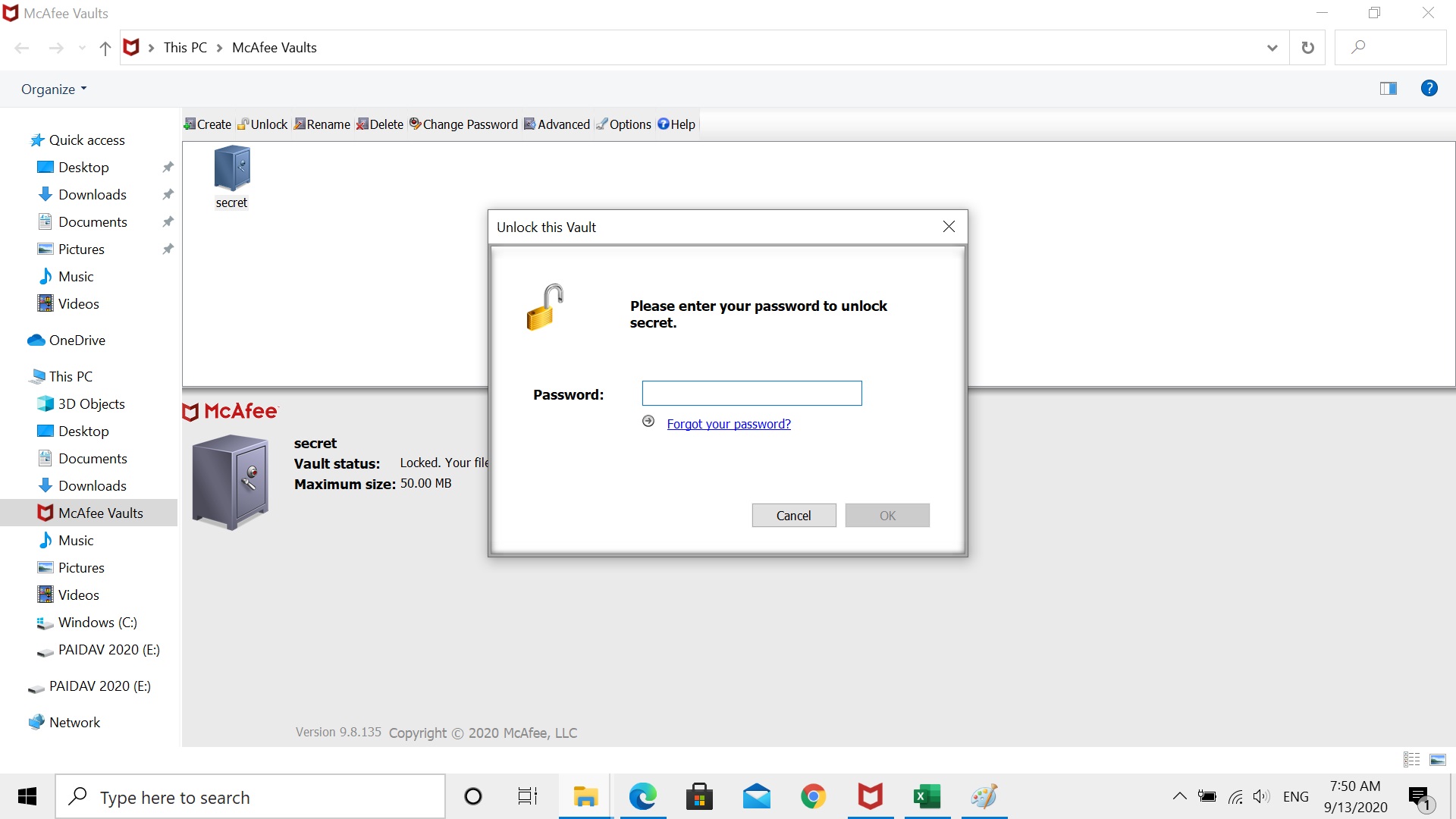
Task: Go up one folder level
Action: point(105,49)
